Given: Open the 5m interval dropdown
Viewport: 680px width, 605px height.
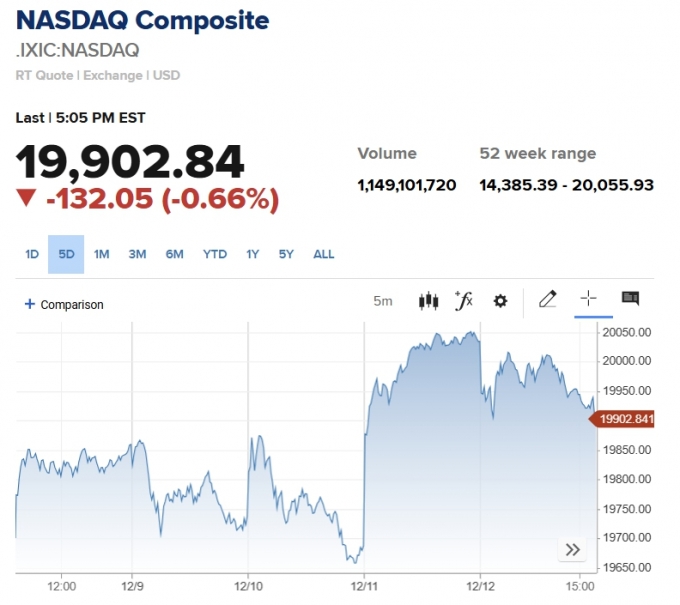Looking at the screenshot, I should coord(383,301).
